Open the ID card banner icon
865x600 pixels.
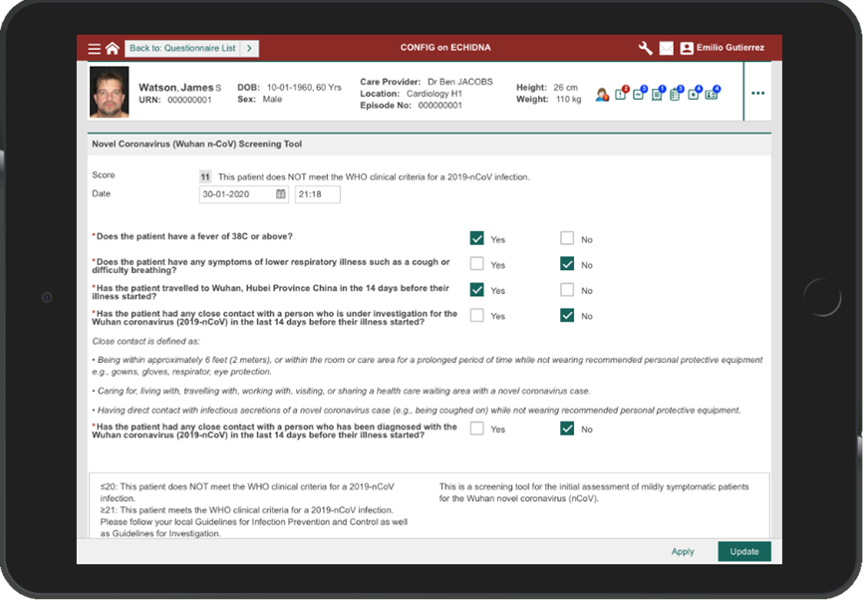712,93
